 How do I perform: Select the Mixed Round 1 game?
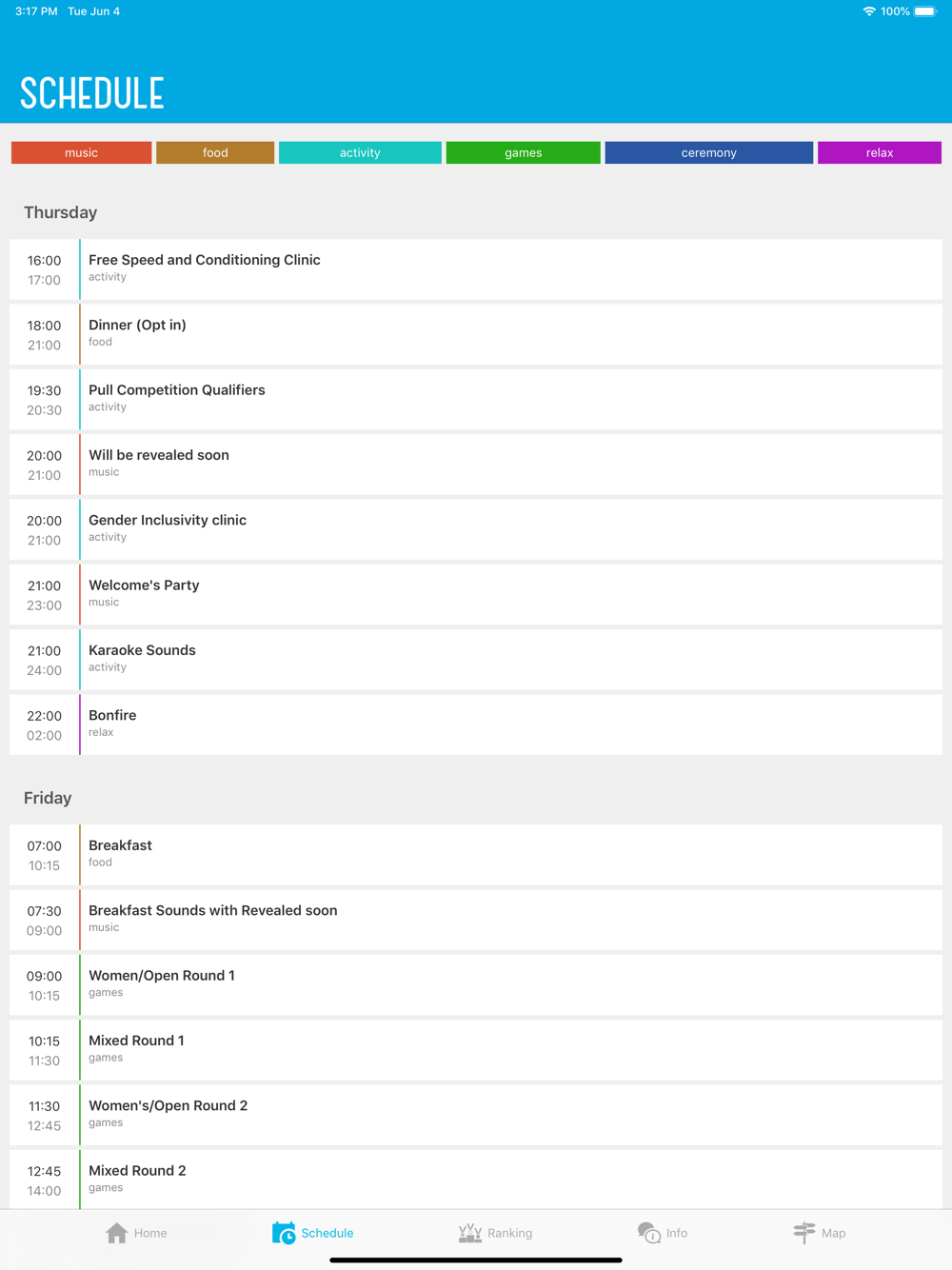pyautogui.click(x=476, y=1050)
